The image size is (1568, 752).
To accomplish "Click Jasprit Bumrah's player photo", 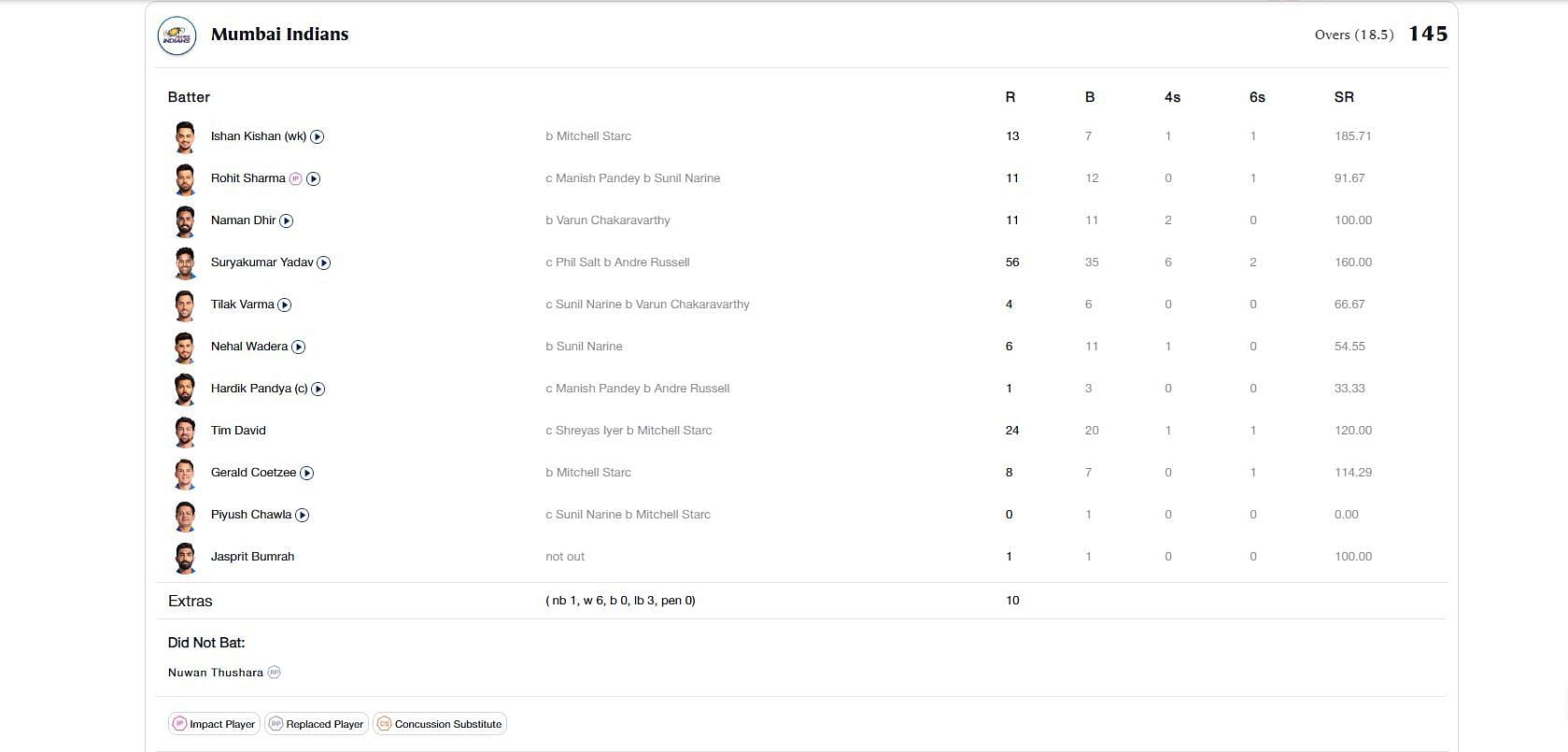I will pyautogui.click(x=185, y=558).
